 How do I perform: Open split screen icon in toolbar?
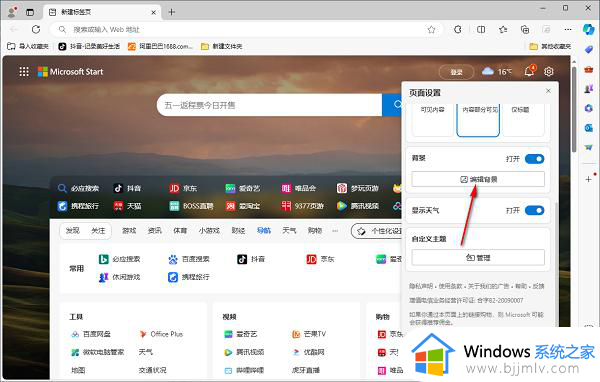[481, 29]
